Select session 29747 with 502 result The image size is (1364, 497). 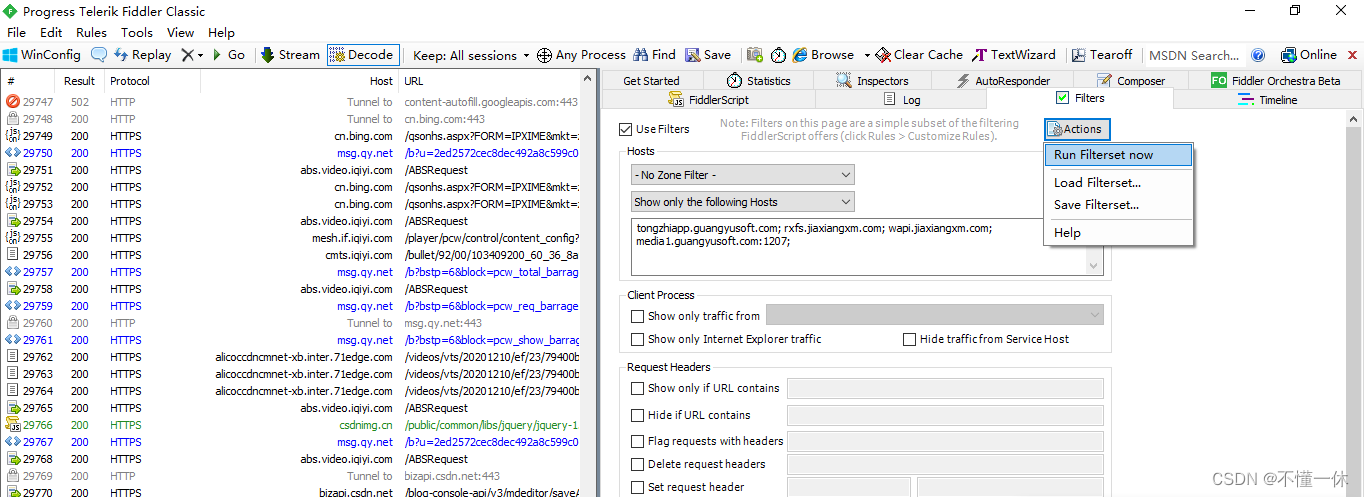291,102
